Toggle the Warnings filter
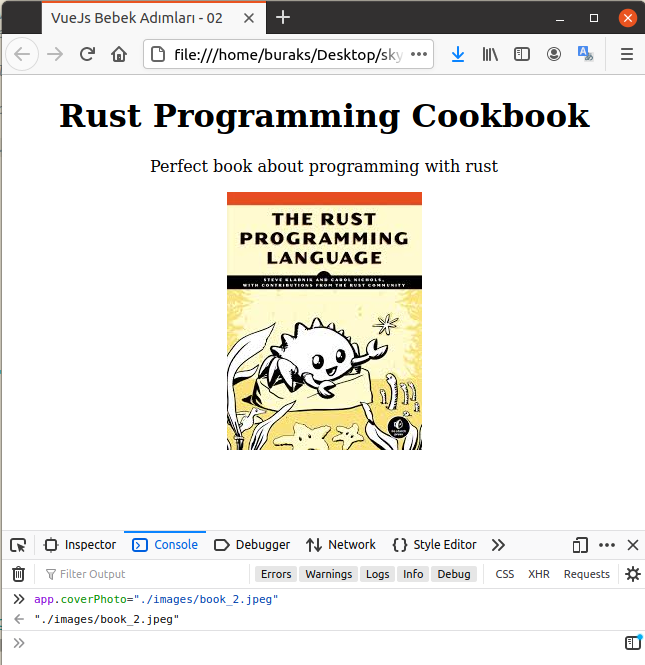645x665 pixels. [x=329, y=574]
